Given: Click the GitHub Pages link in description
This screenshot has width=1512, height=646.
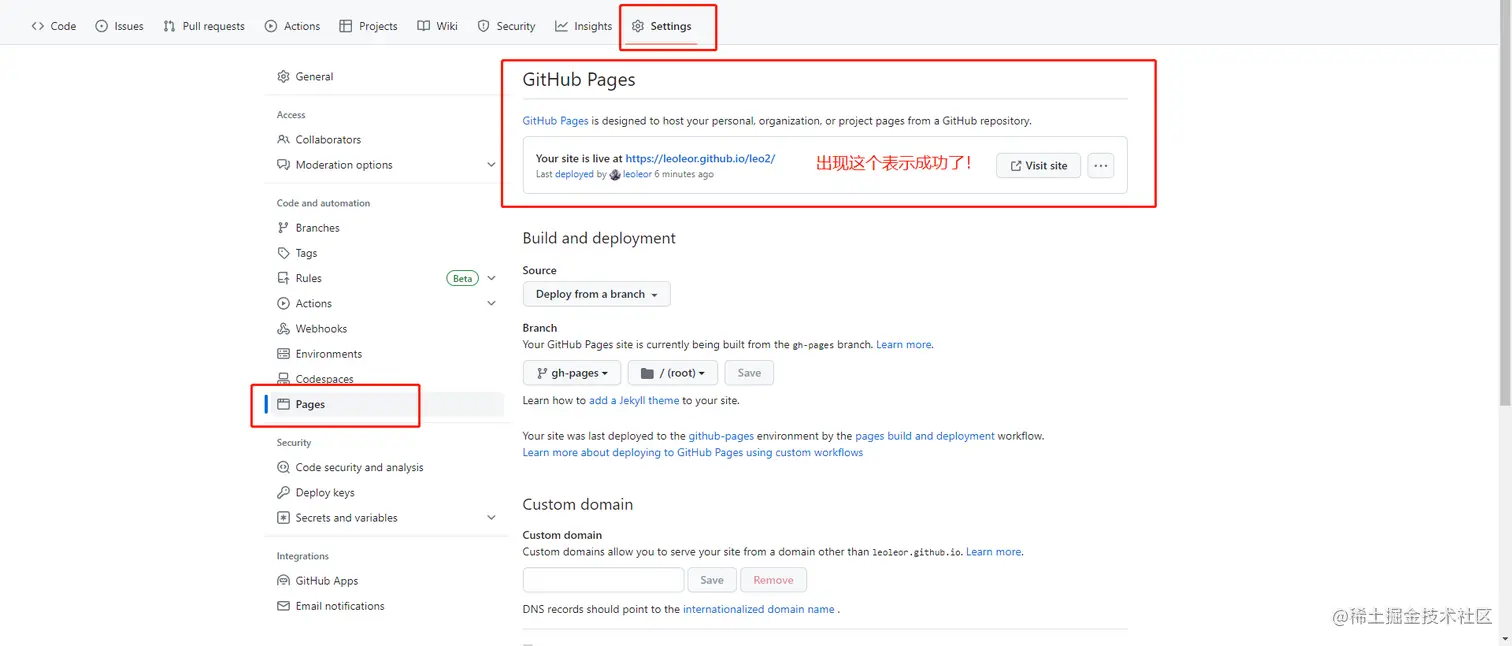Looking at the screenshot, I should pos(555,121).
